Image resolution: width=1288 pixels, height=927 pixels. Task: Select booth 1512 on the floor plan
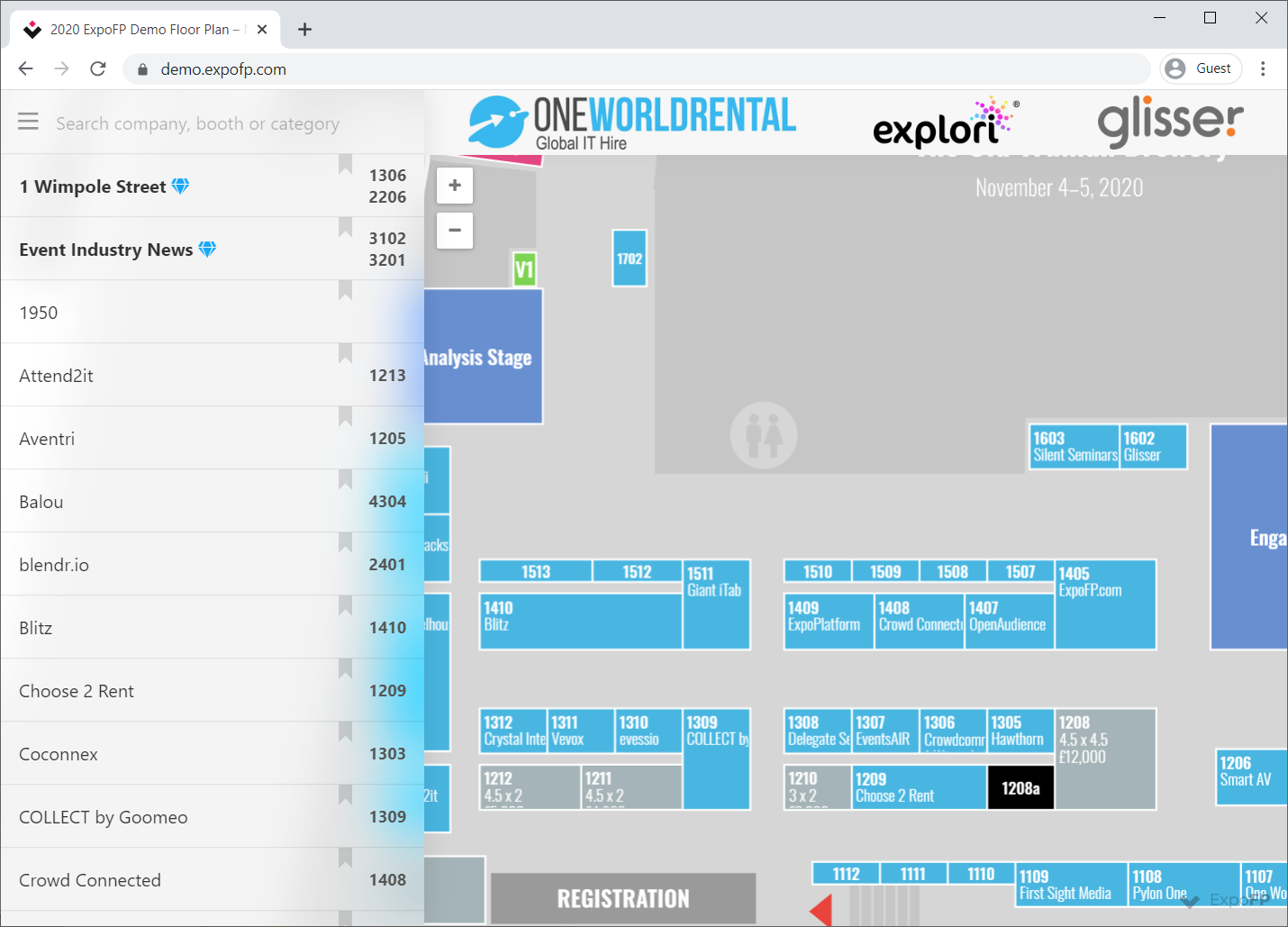[x=637, y=571]
